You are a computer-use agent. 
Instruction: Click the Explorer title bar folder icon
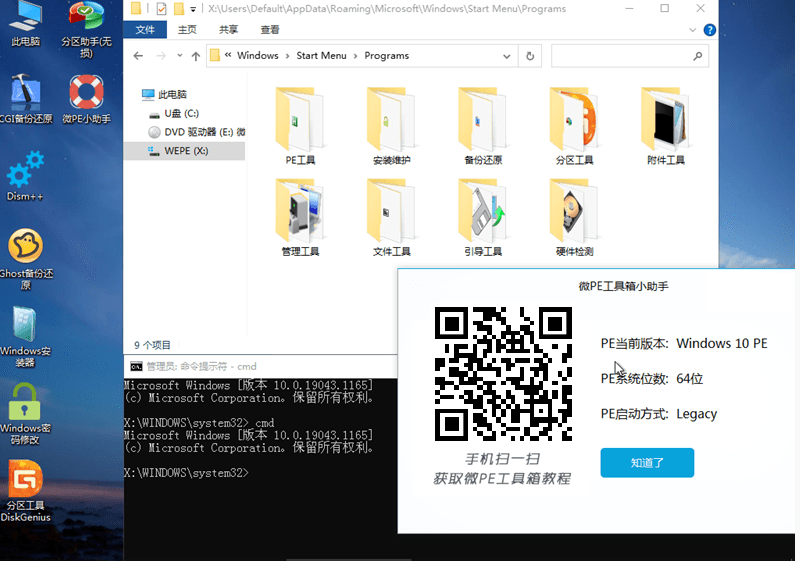[x=136, y=8]
